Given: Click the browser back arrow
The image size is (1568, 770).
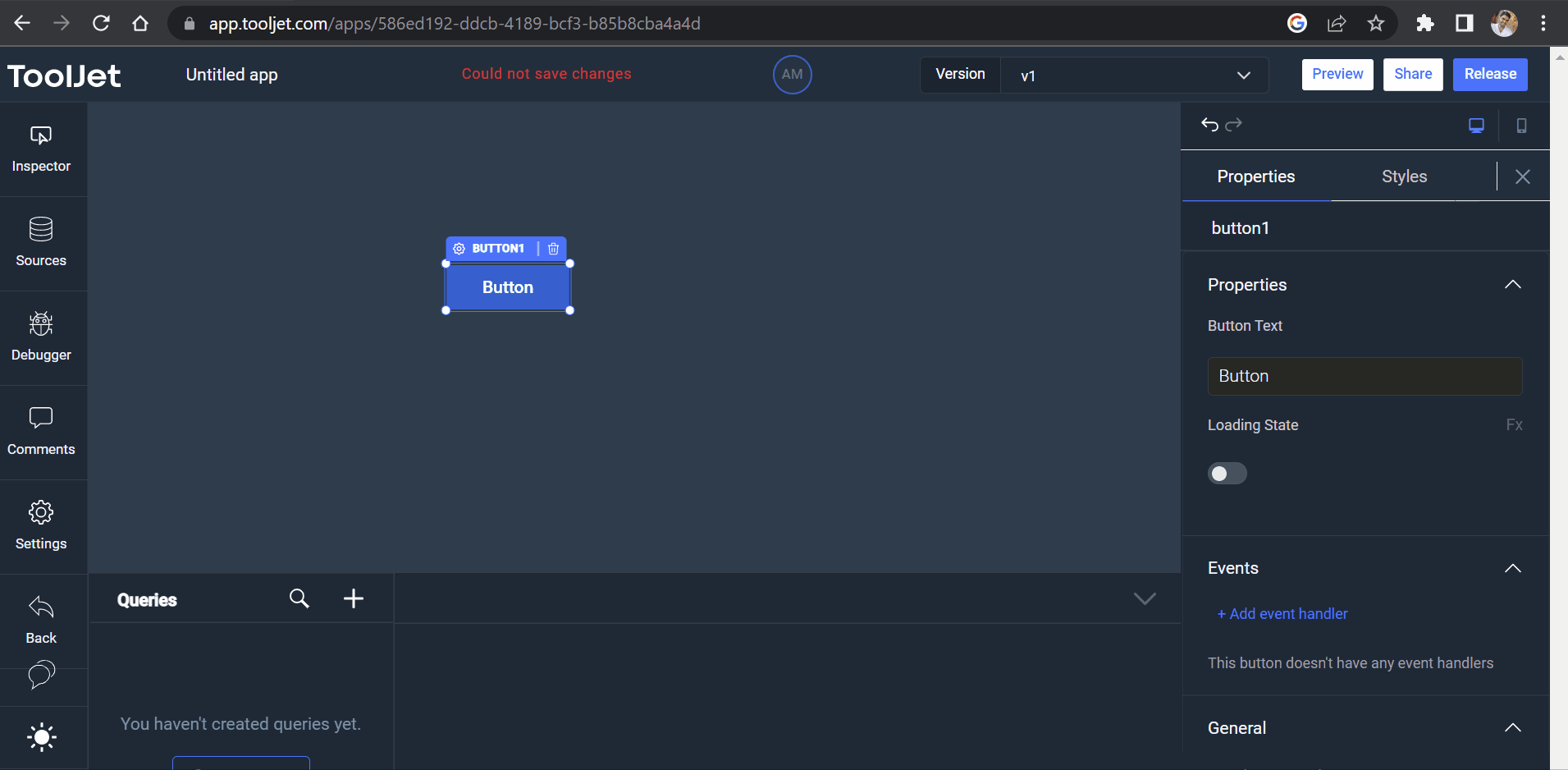Looking at the screenshot, I should (22, 23).
